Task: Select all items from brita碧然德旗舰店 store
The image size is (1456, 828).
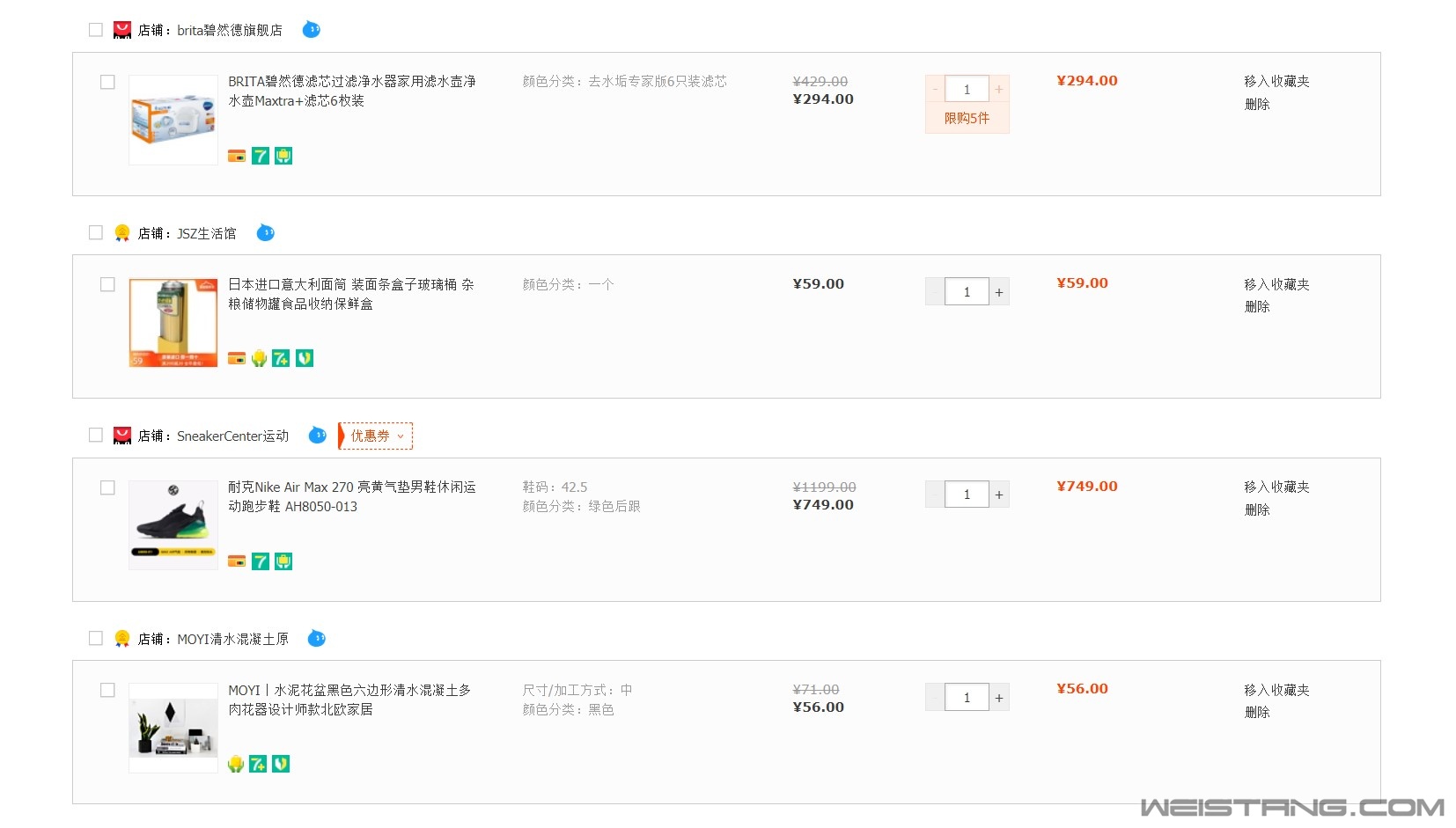Action: tap(96, 30)
